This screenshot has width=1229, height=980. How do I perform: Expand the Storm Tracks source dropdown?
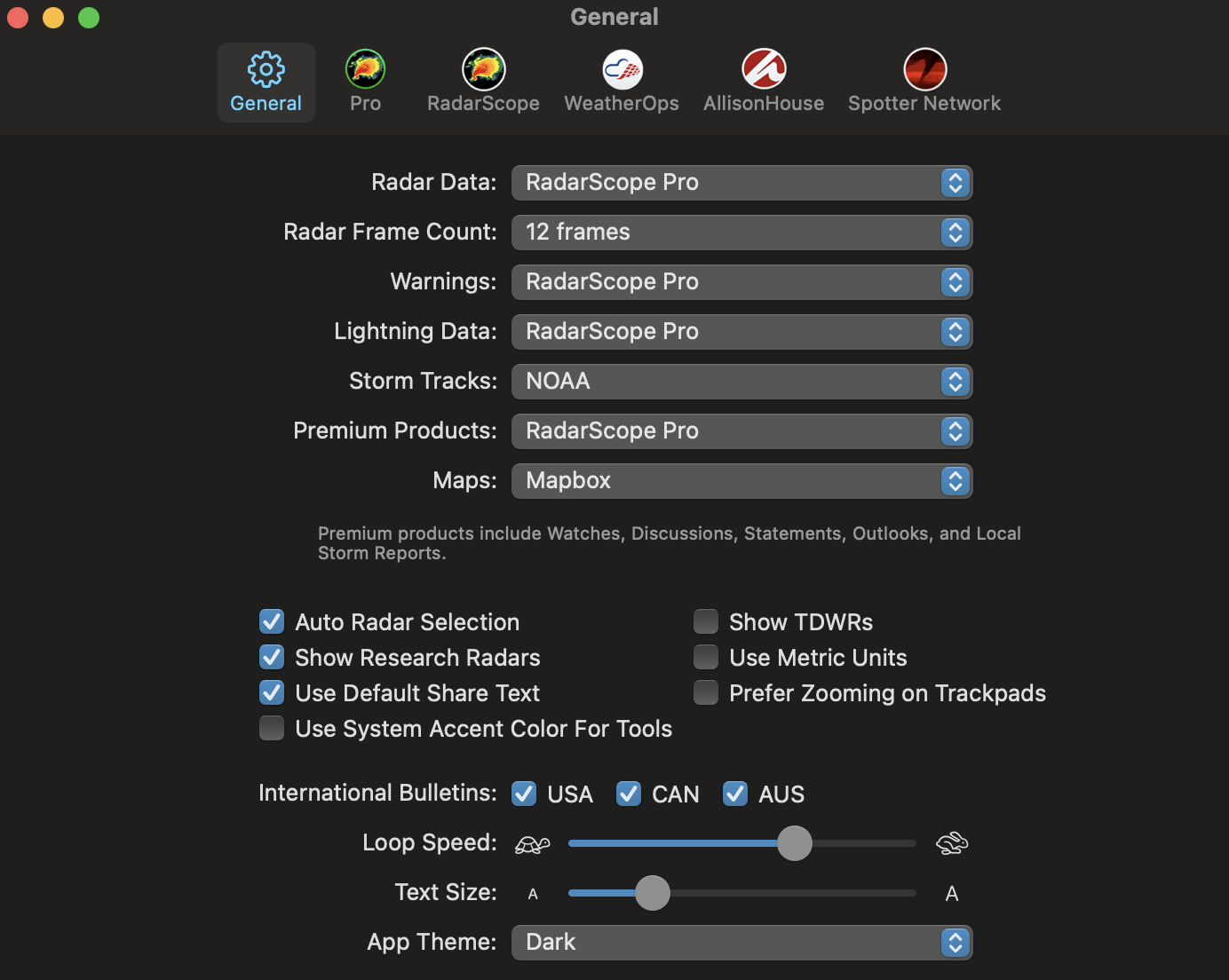(955, 382)
